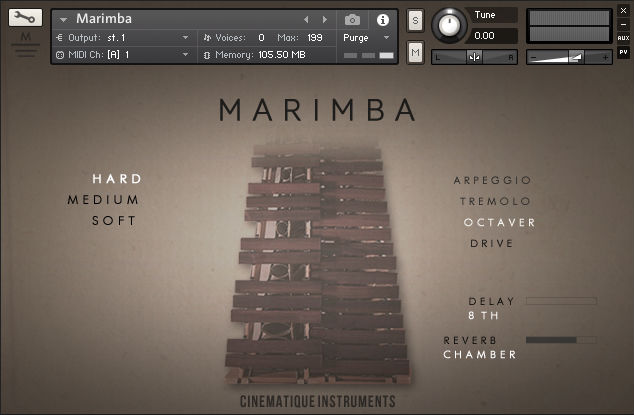The image size is (634, 415).
Task: Enable the TREMOLO effect
Action: pos(495,201)
